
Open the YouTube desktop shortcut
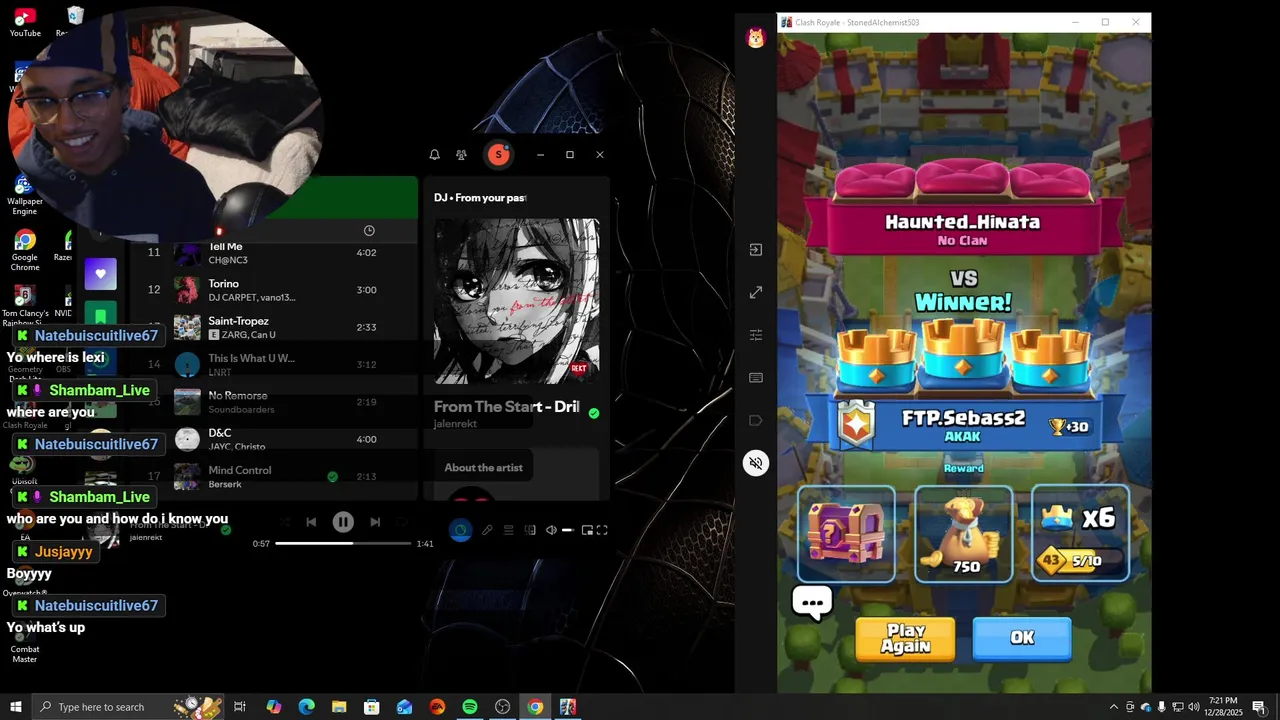click(x=25, y=22)
